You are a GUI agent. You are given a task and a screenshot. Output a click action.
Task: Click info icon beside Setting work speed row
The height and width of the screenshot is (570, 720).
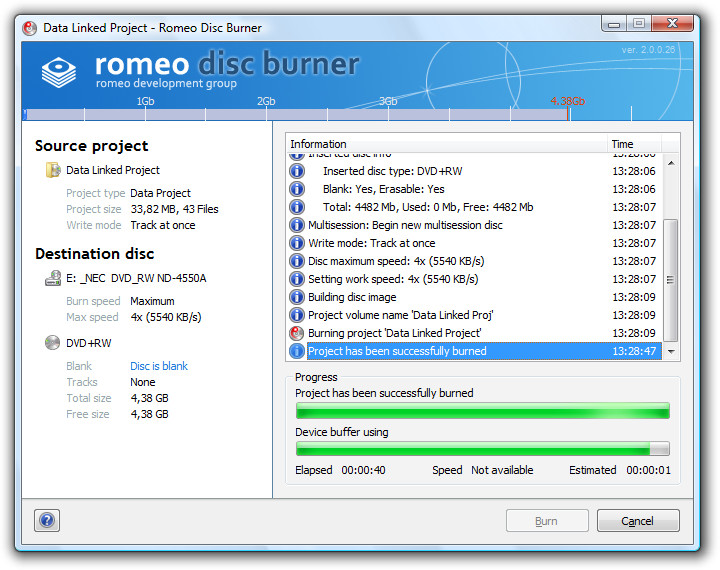[297, 279]
